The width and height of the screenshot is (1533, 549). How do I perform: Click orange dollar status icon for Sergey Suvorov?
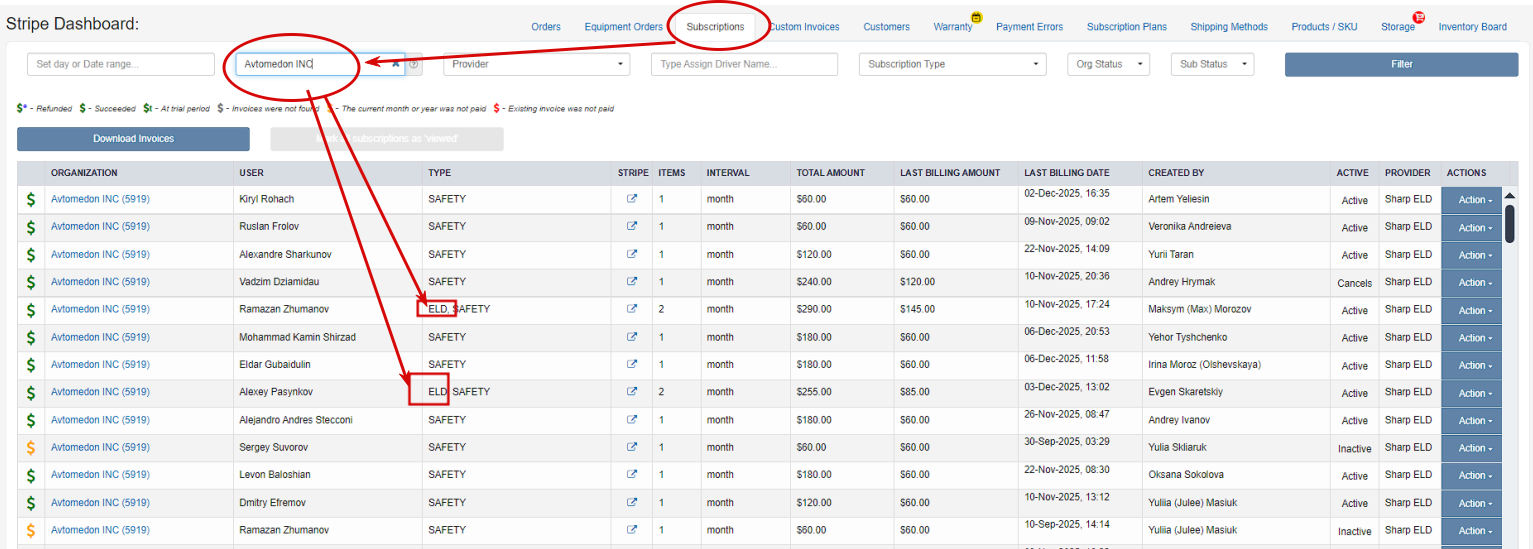31,447
